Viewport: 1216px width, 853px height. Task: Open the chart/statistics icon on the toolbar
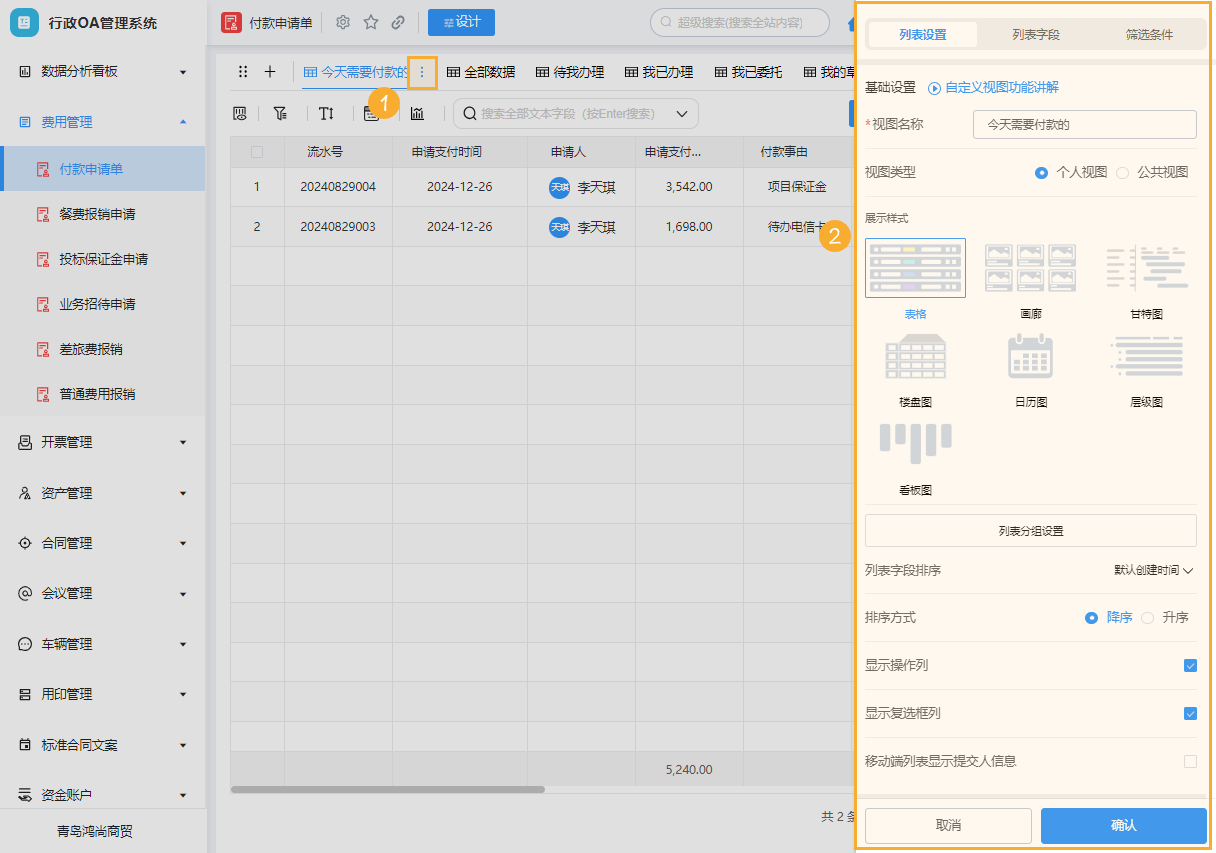[416, 113]
